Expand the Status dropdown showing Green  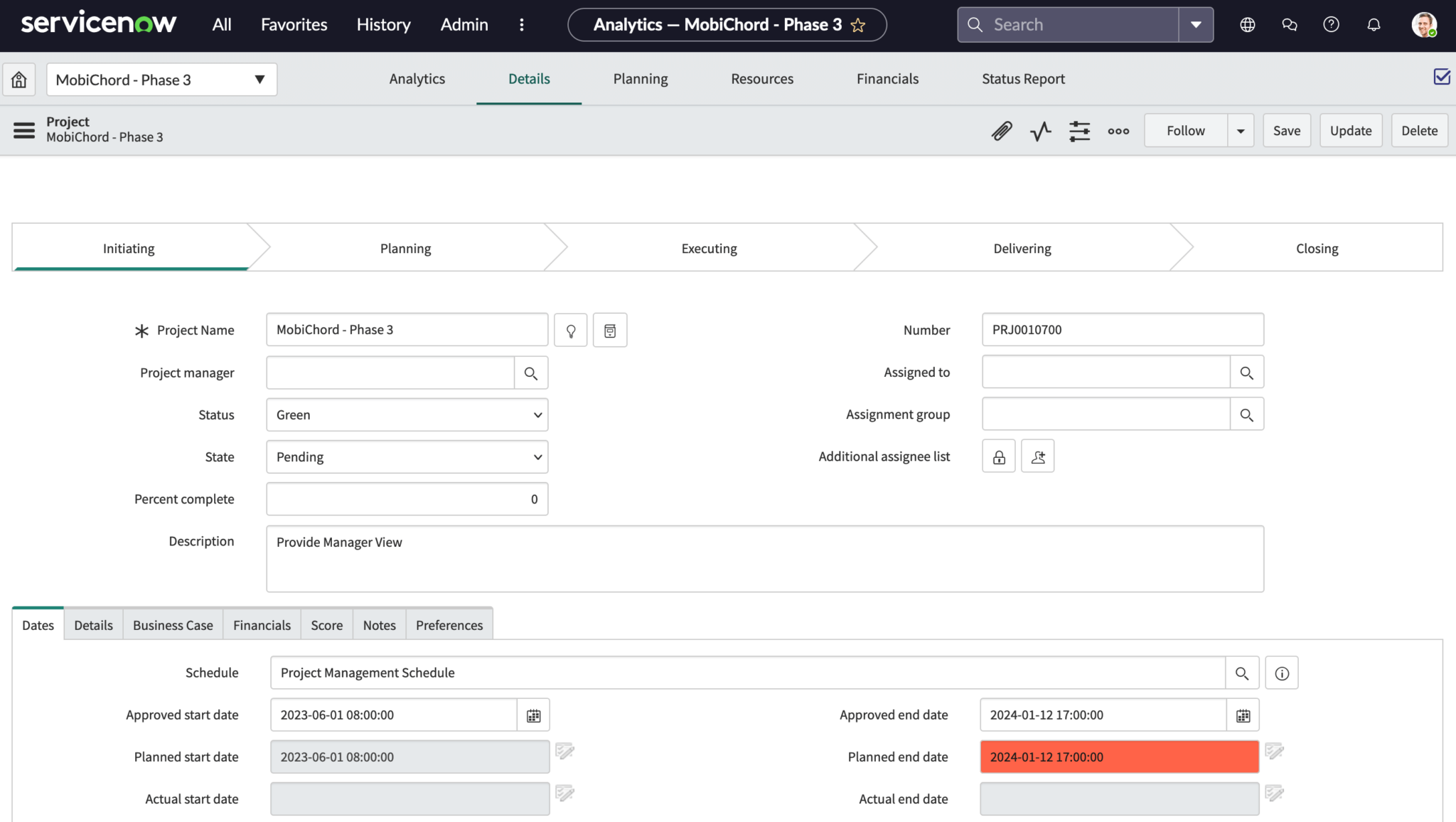coord(407,415)
